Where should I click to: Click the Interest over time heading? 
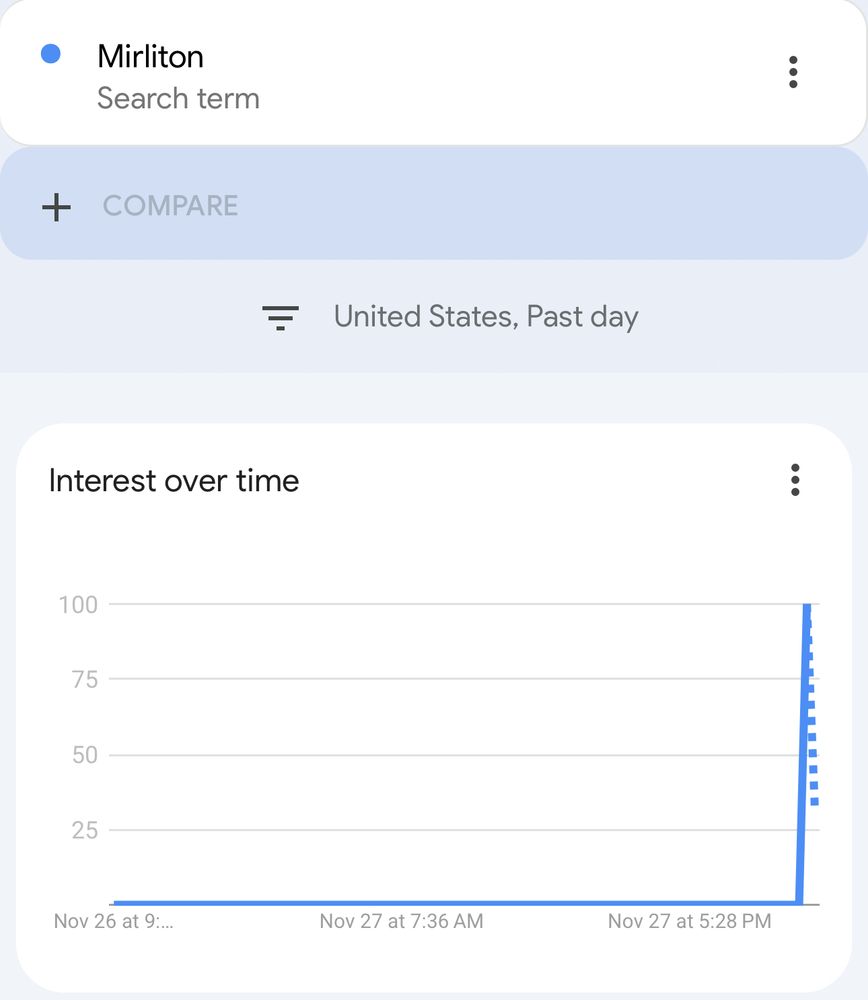[173, 481]
